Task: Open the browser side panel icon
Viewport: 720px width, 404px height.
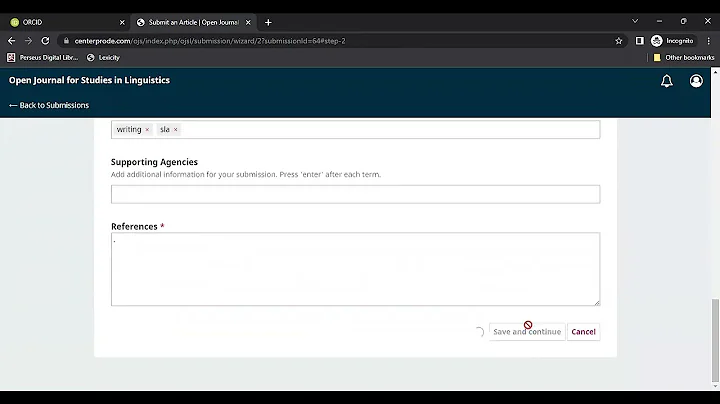Action: 640,41
